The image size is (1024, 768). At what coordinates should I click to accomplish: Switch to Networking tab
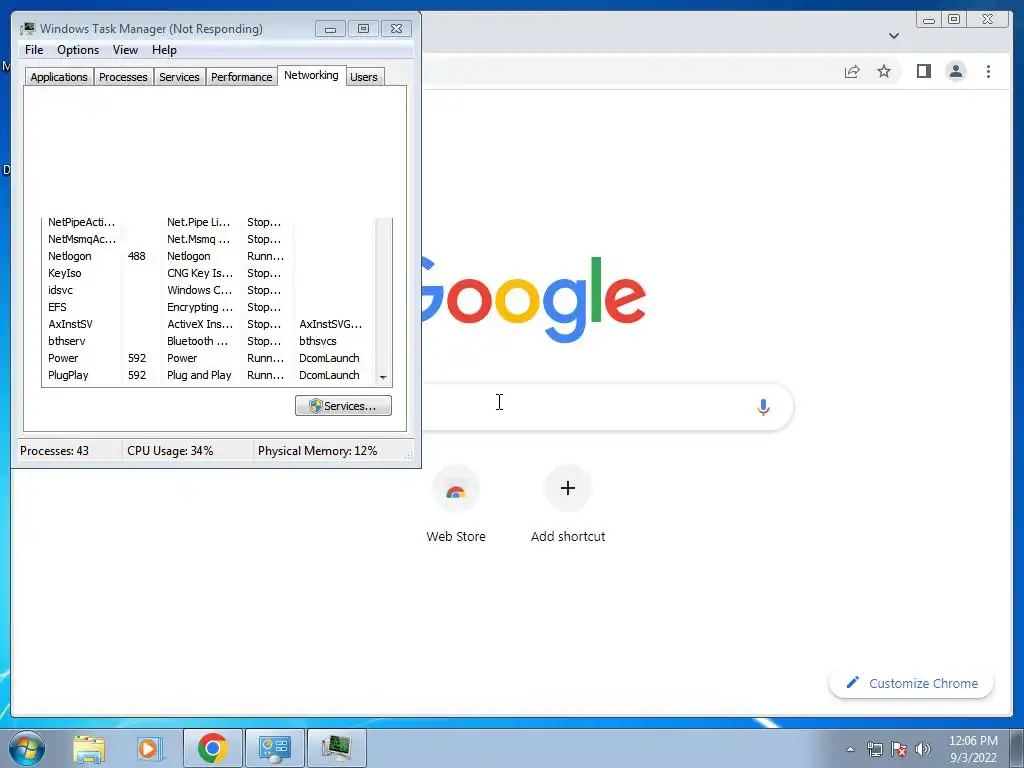point(312,75)
